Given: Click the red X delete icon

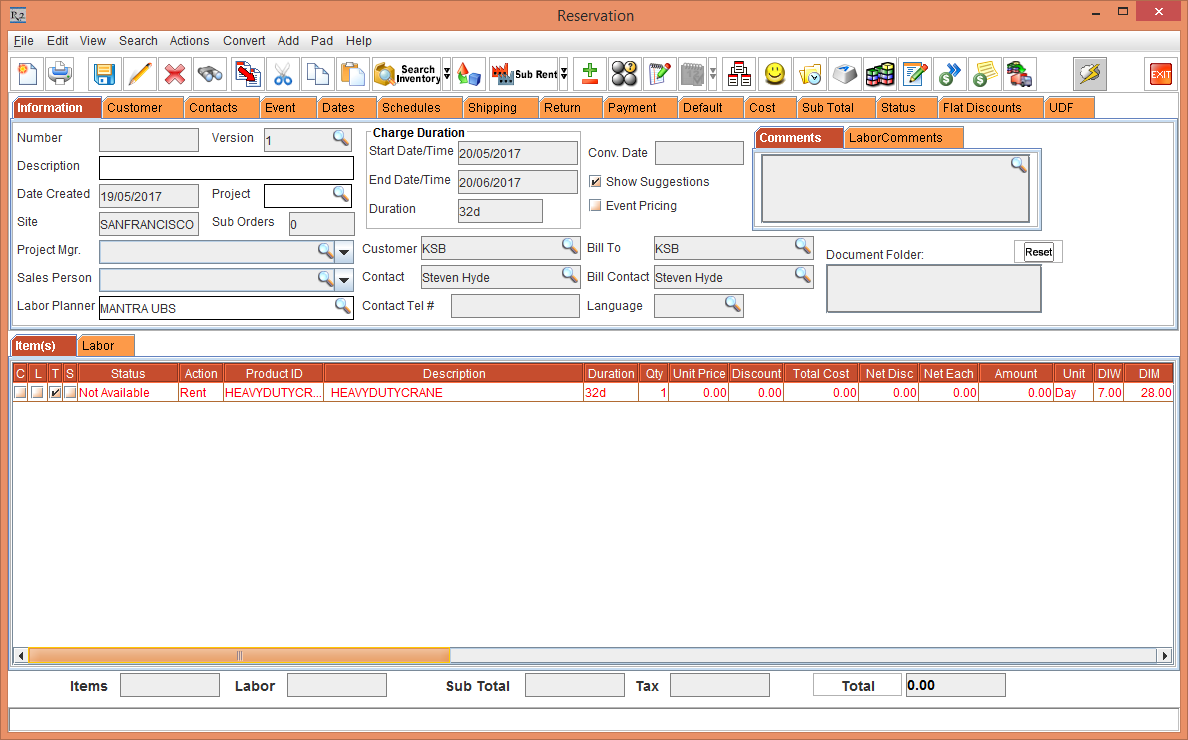Looking at the screenshot, I should point(175,74).
